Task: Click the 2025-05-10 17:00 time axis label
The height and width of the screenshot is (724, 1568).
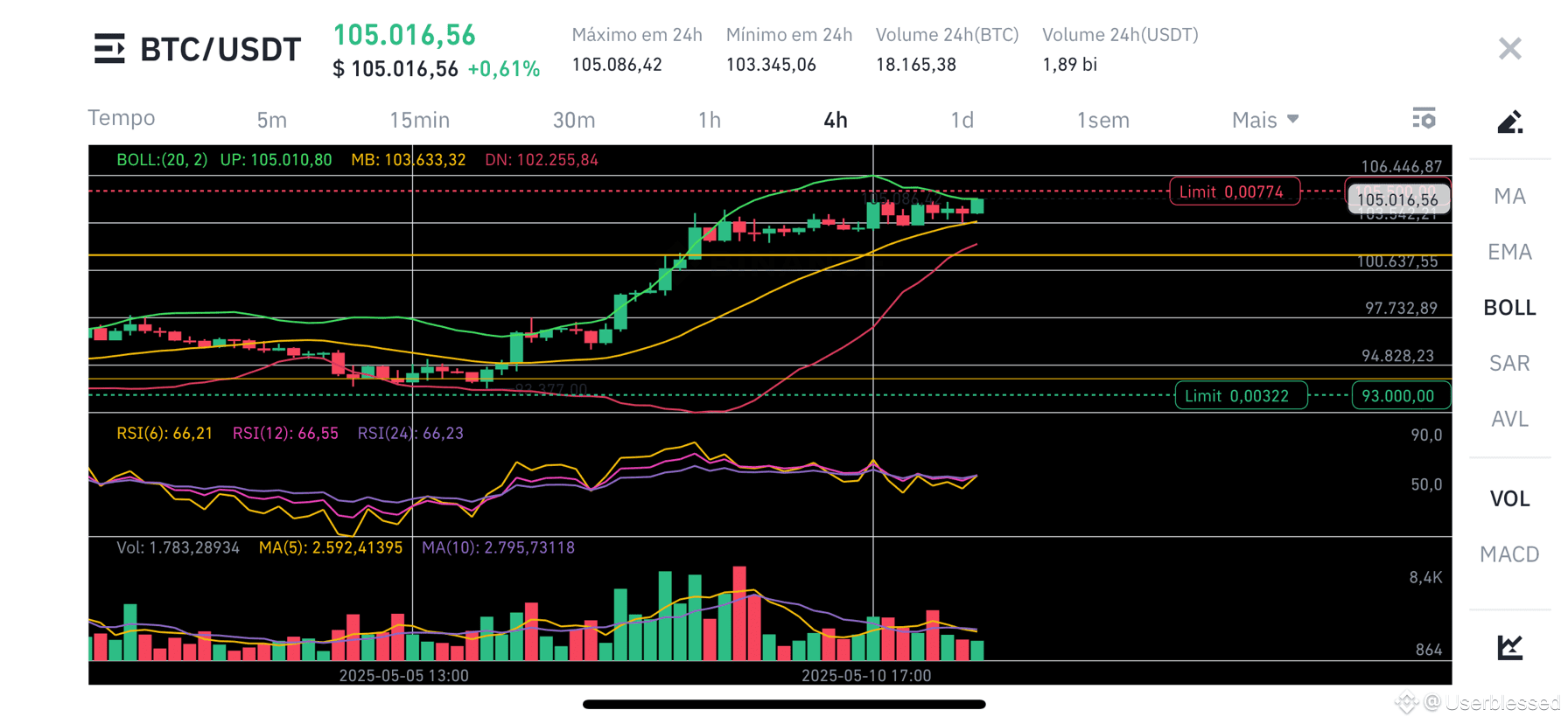Action: click(866, 676)
